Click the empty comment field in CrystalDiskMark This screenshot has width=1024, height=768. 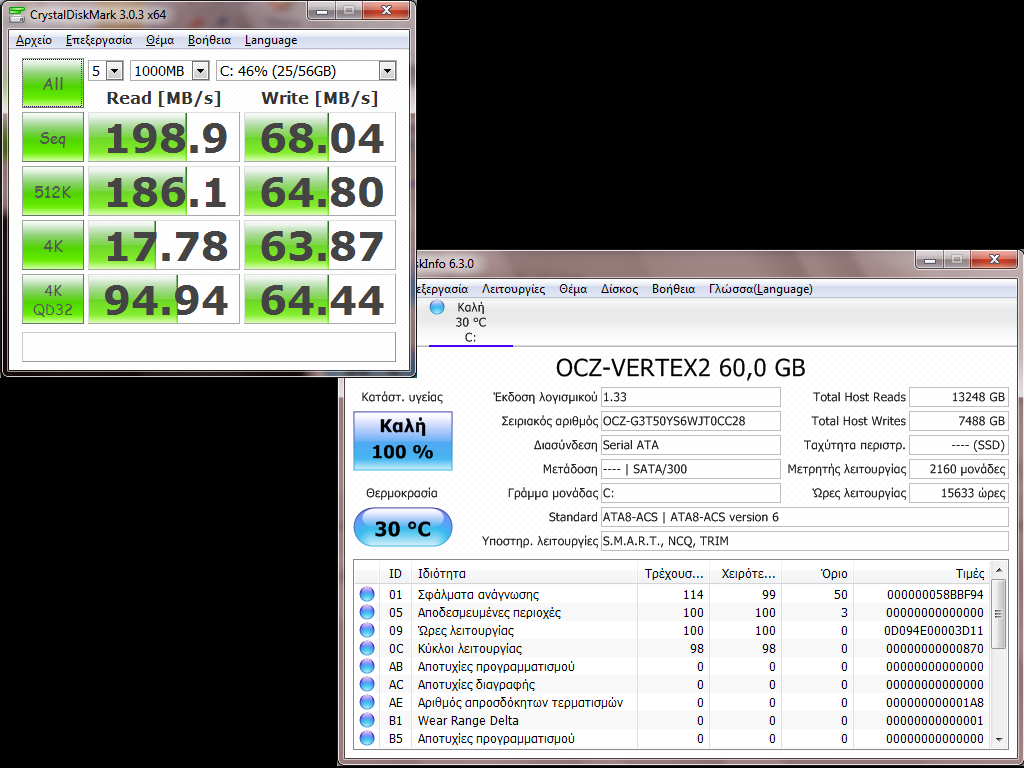point(209,347)
